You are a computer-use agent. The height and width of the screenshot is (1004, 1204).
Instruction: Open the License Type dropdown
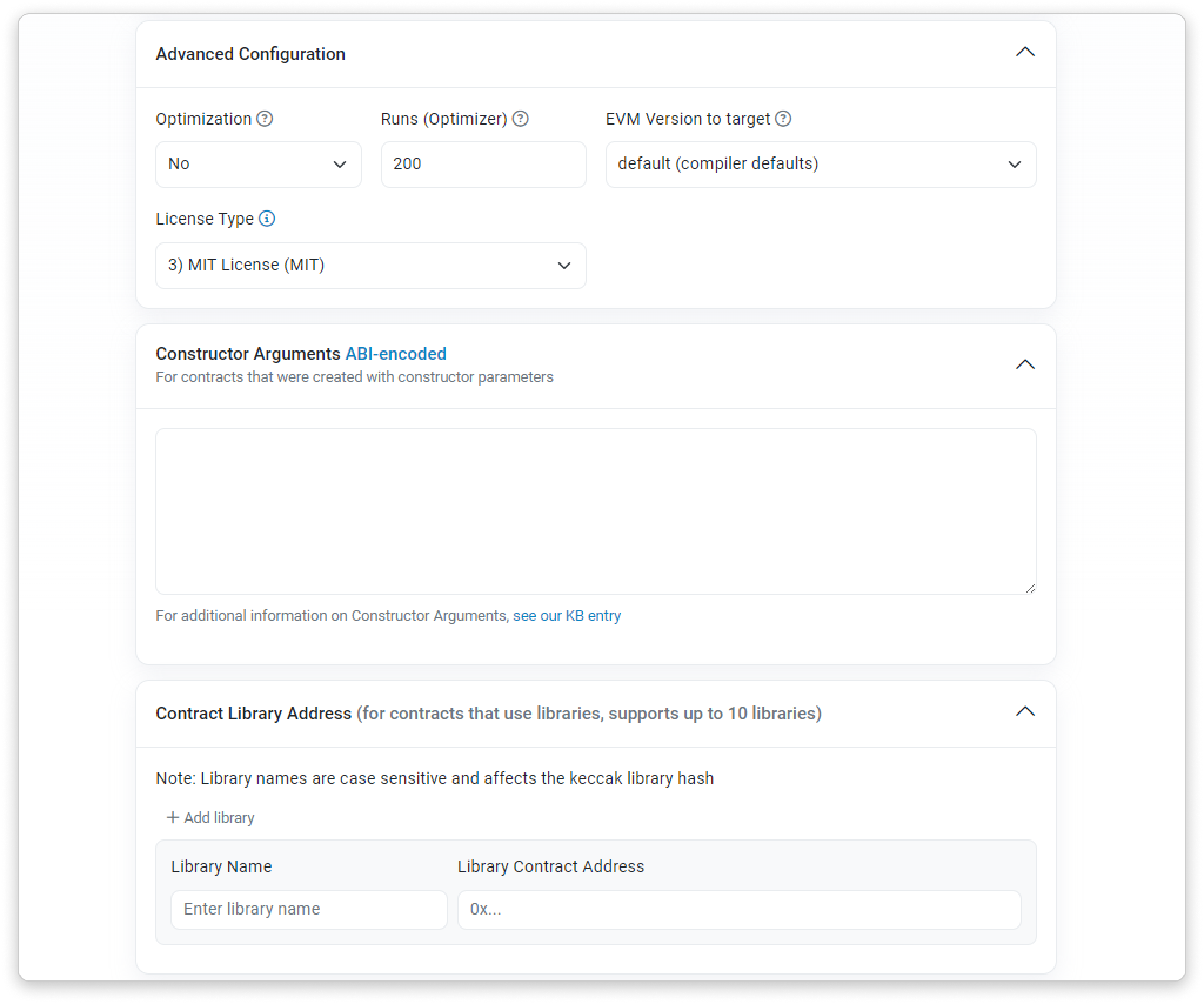[x=370, y=265]
